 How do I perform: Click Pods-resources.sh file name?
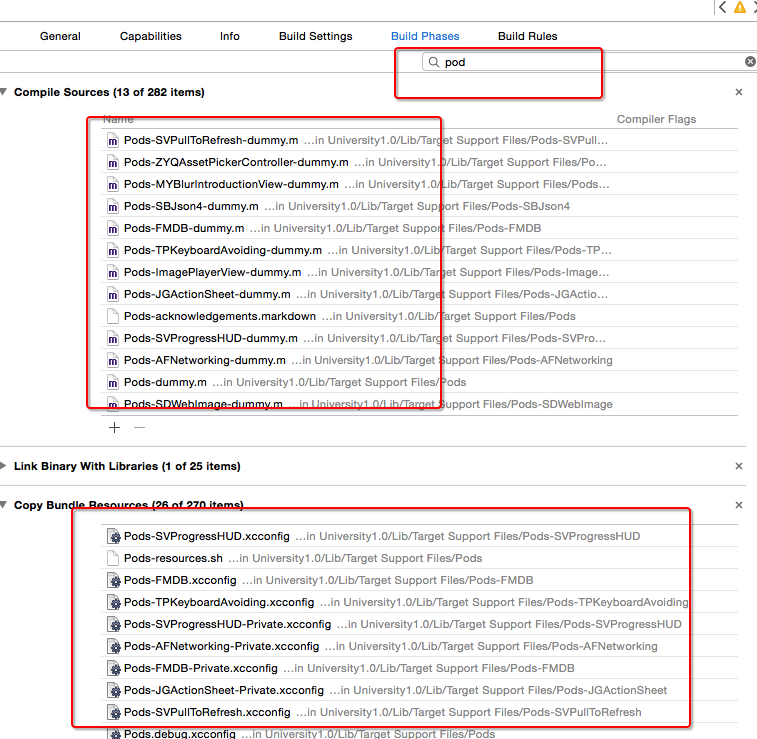pyautogui.click(x=173, y=558)
